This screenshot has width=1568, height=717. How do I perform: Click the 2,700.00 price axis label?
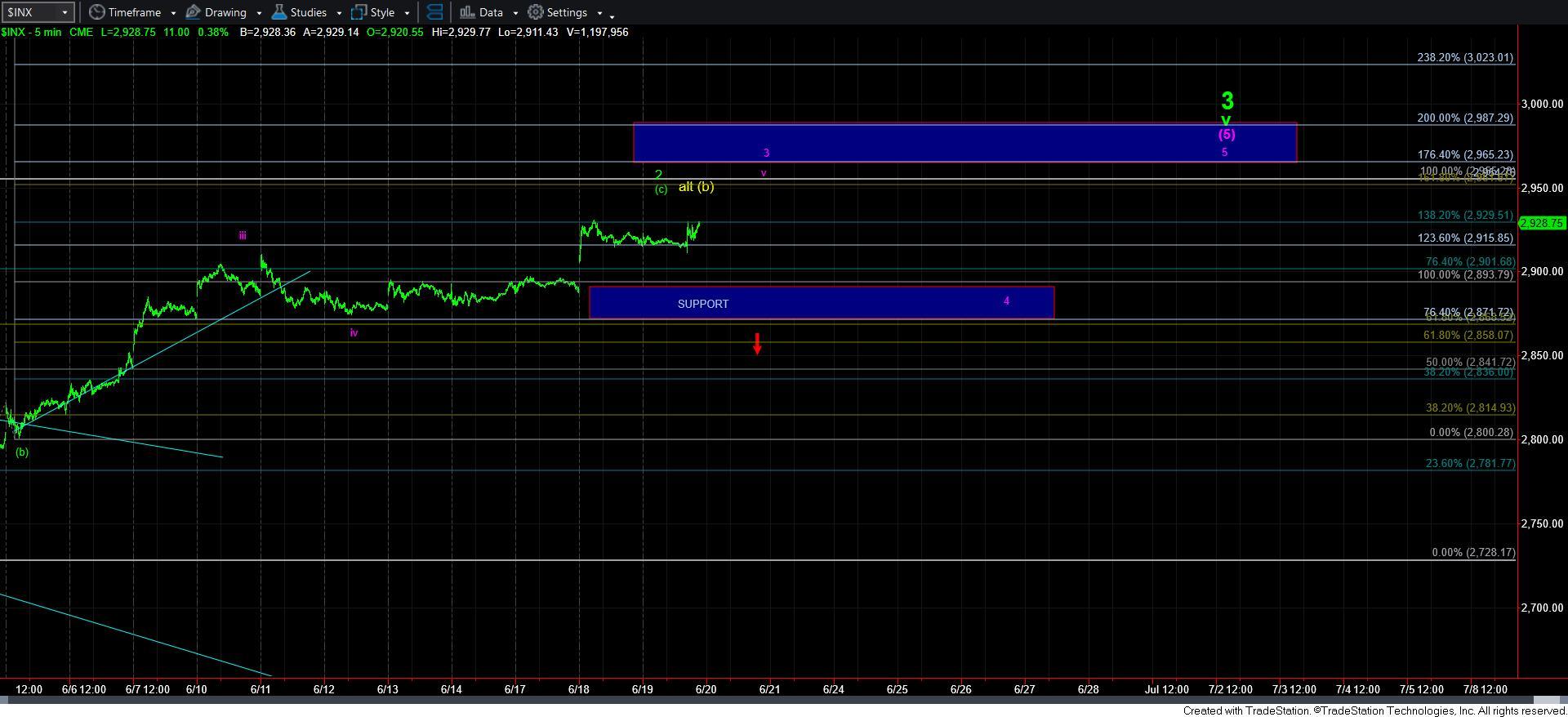1542,608
